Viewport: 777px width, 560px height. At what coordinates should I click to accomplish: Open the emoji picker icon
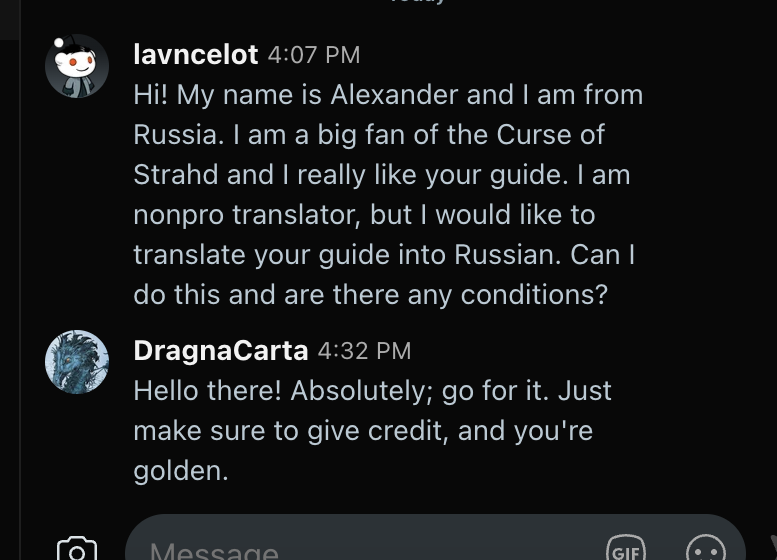click(706, 548)
